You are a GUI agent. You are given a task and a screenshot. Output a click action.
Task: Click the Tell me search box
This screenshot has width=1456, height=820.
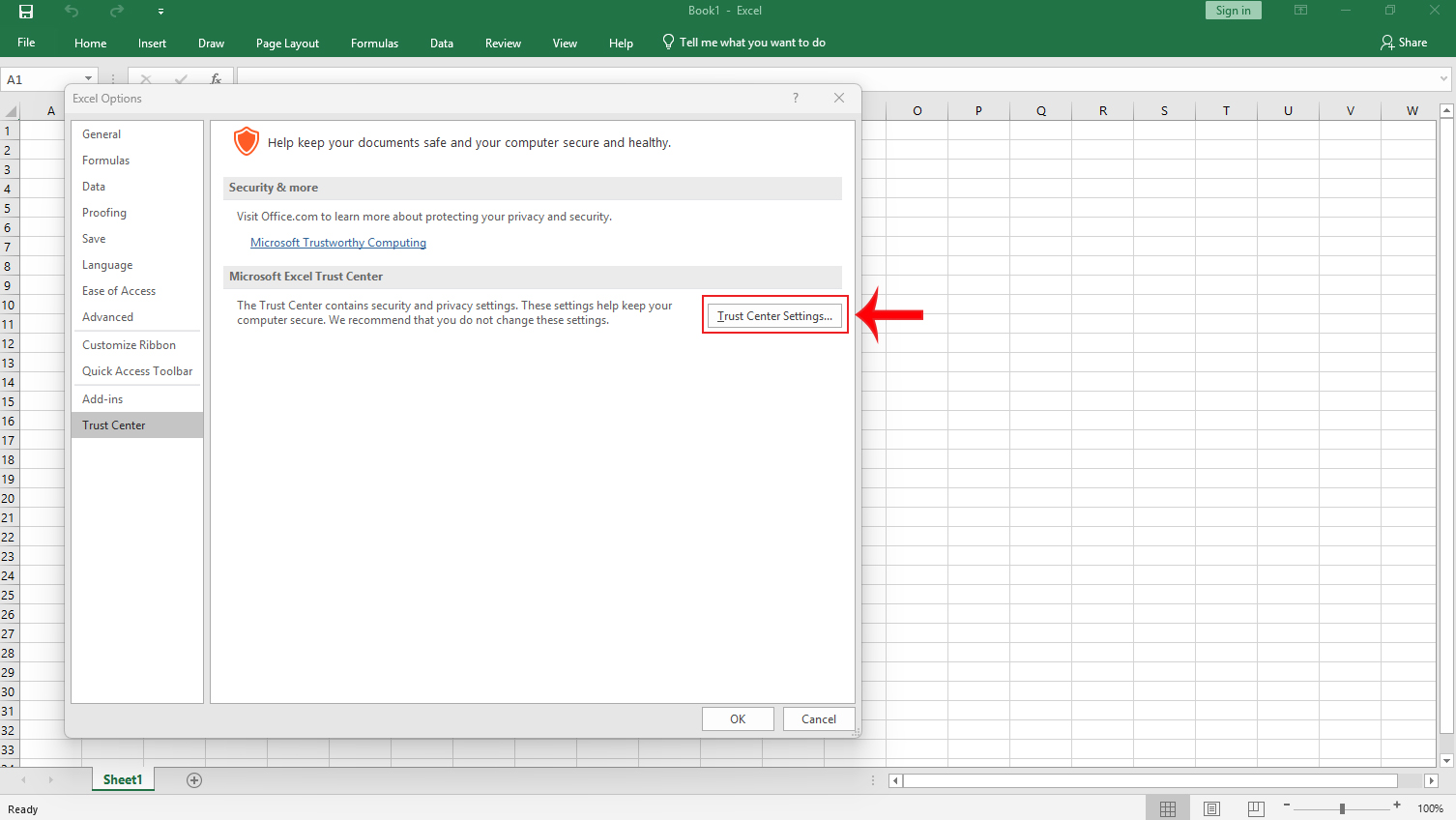(751, 43)
